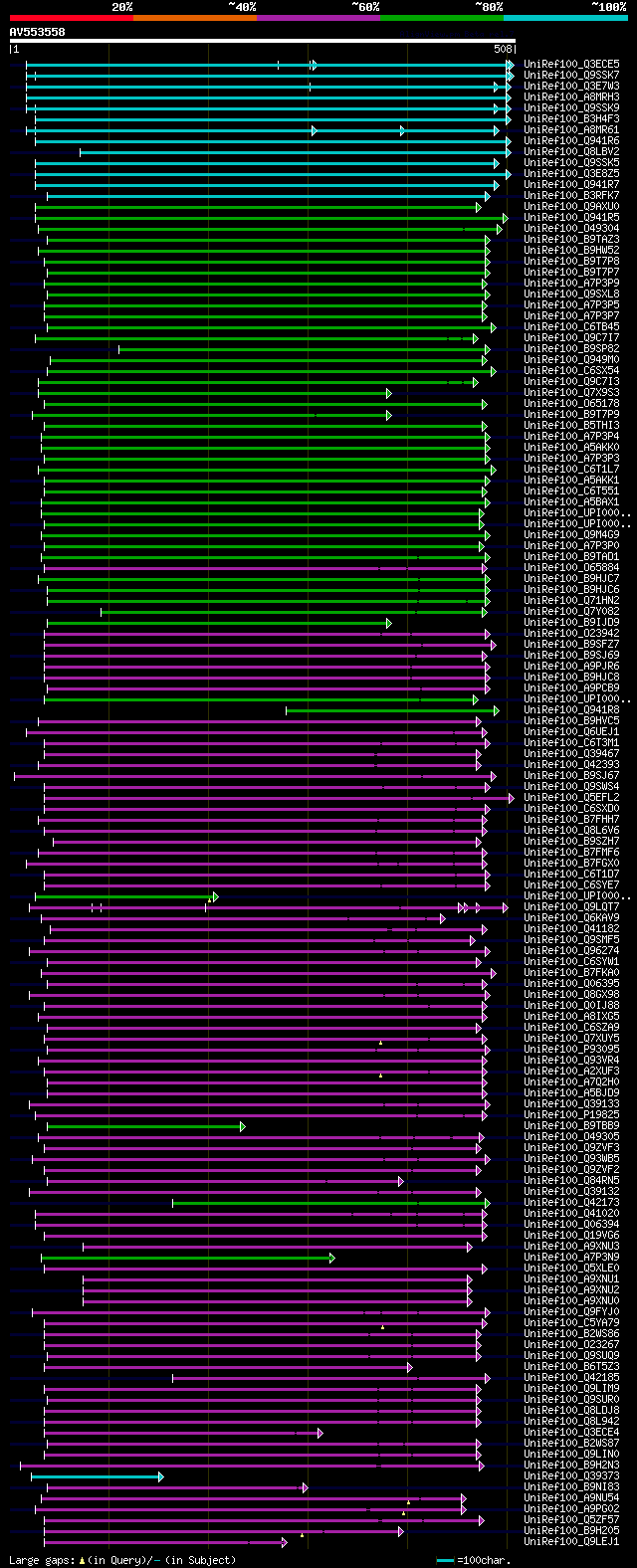Click the red 20% identity legend segment
Viewport: 637px width, 1568px height.
(x=72, y=18)
